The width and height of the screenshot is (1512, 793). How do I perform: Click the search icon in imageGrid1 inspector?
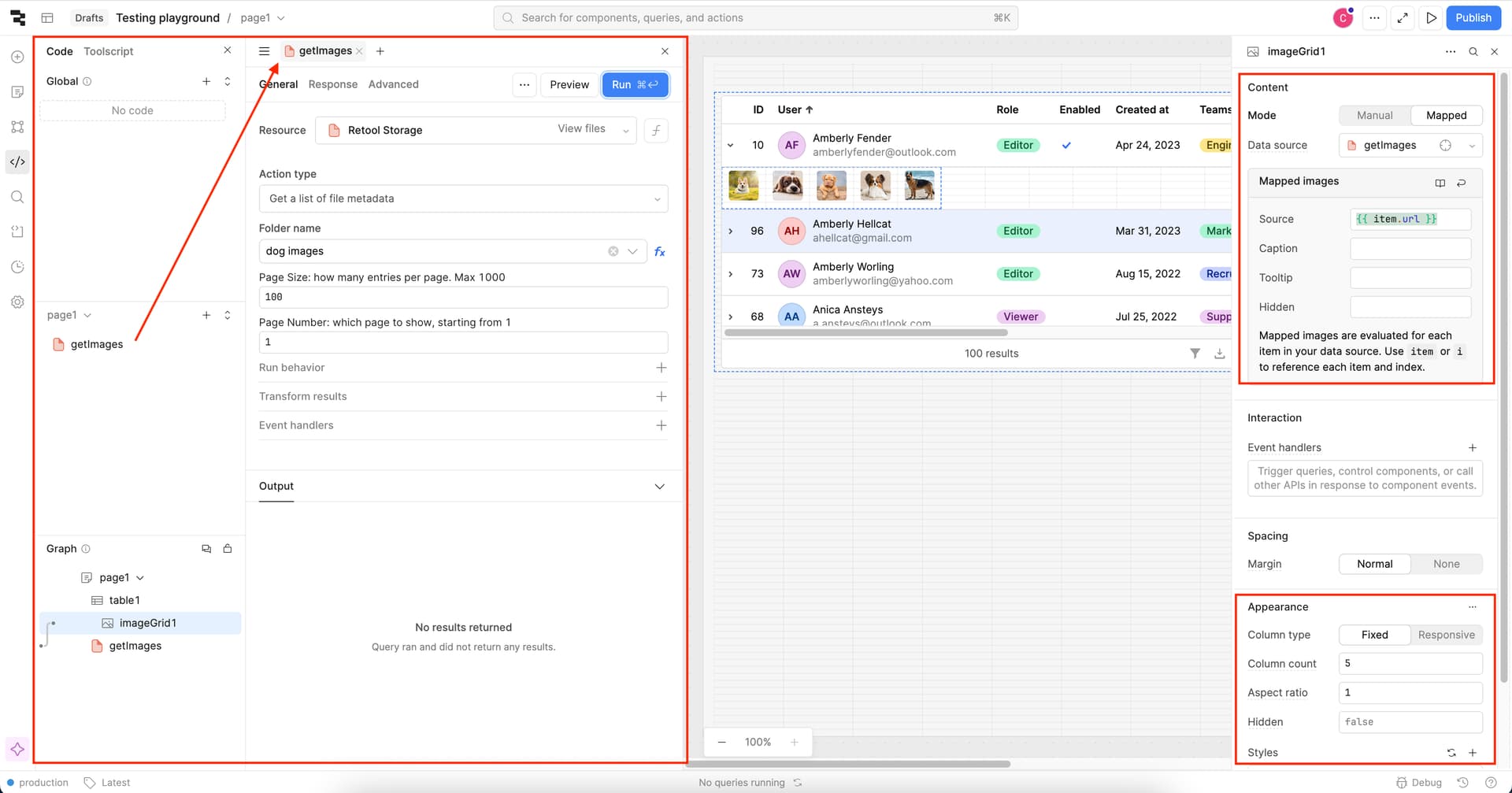1473,52
